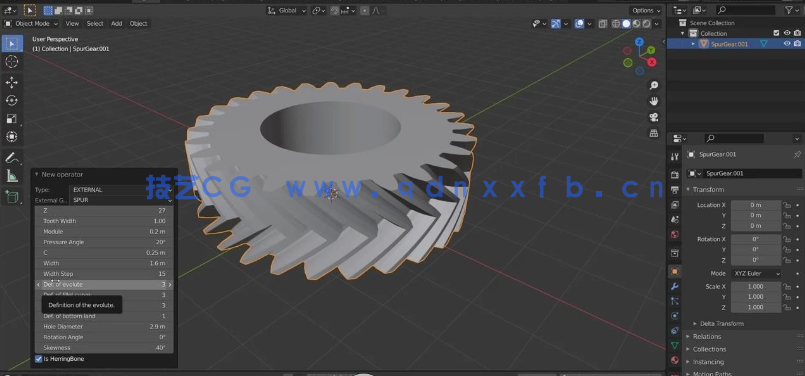Open the Object Data green triangle tab
The width and height of the screenshot is (805, 376).
(675, 345)
